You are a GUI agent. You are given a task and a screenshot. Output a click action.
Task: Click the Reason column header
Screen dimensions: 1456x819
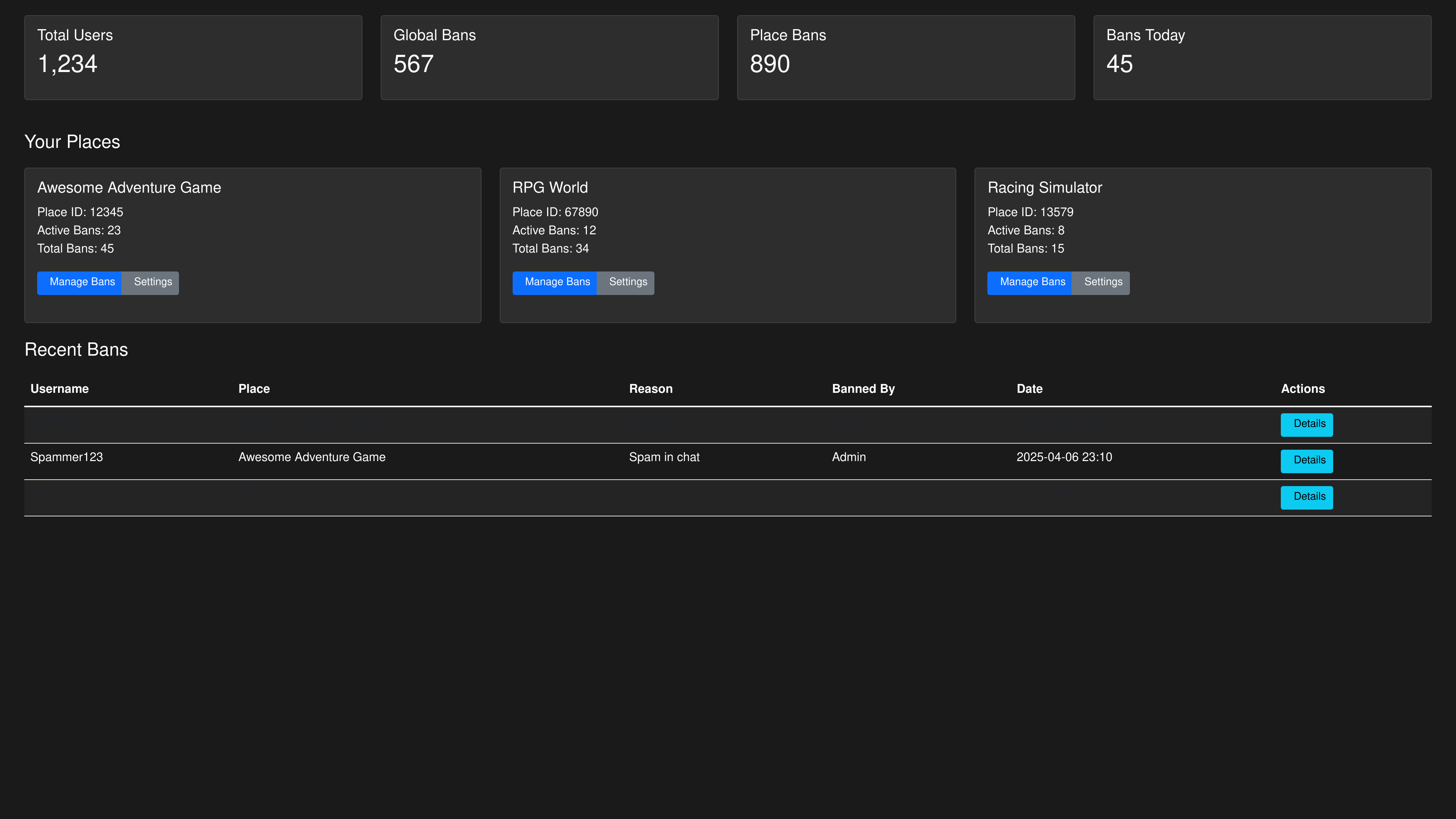651,389
